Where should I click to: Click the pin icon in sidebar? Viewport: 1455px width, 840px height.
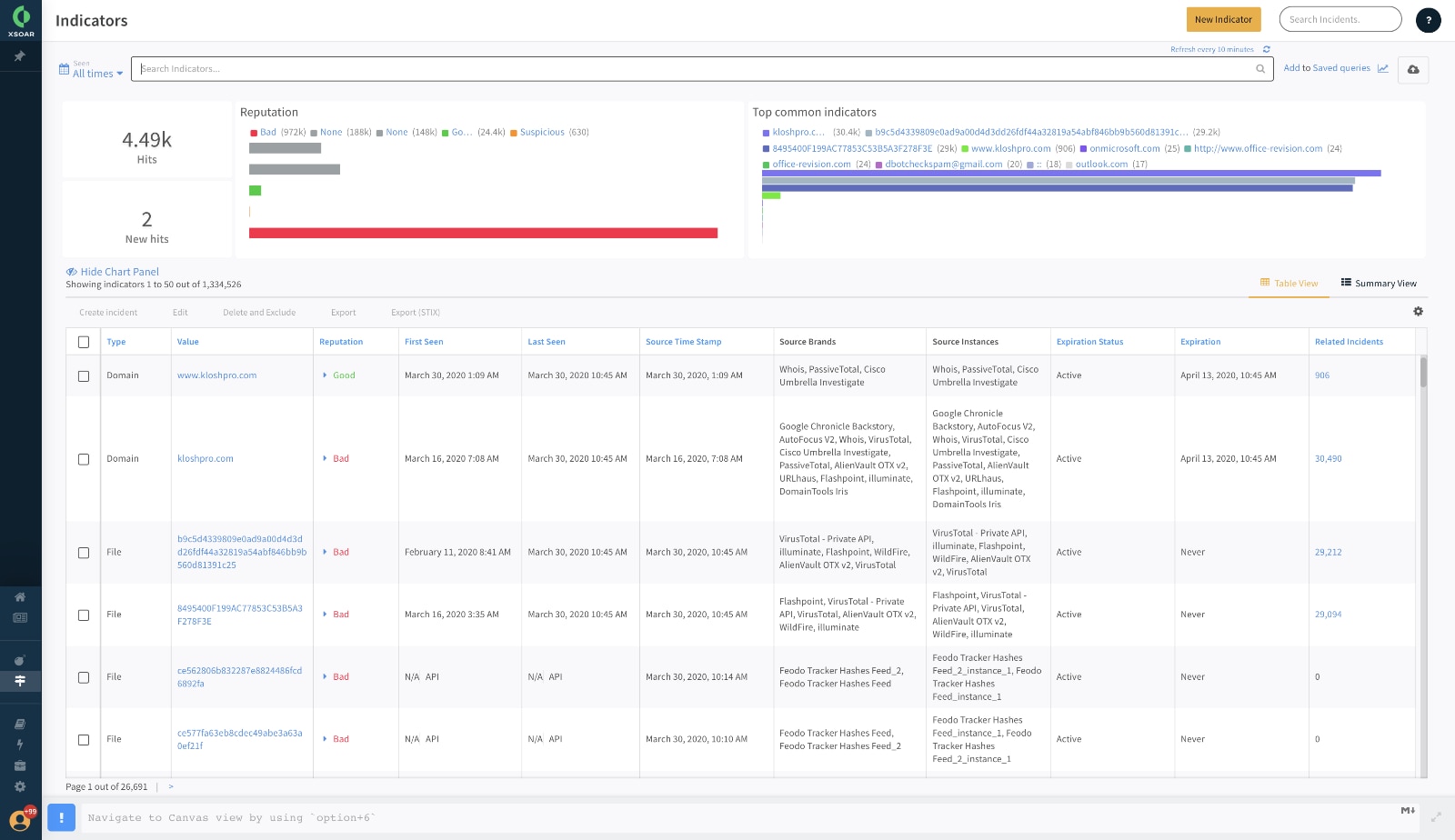click(20, 56)
